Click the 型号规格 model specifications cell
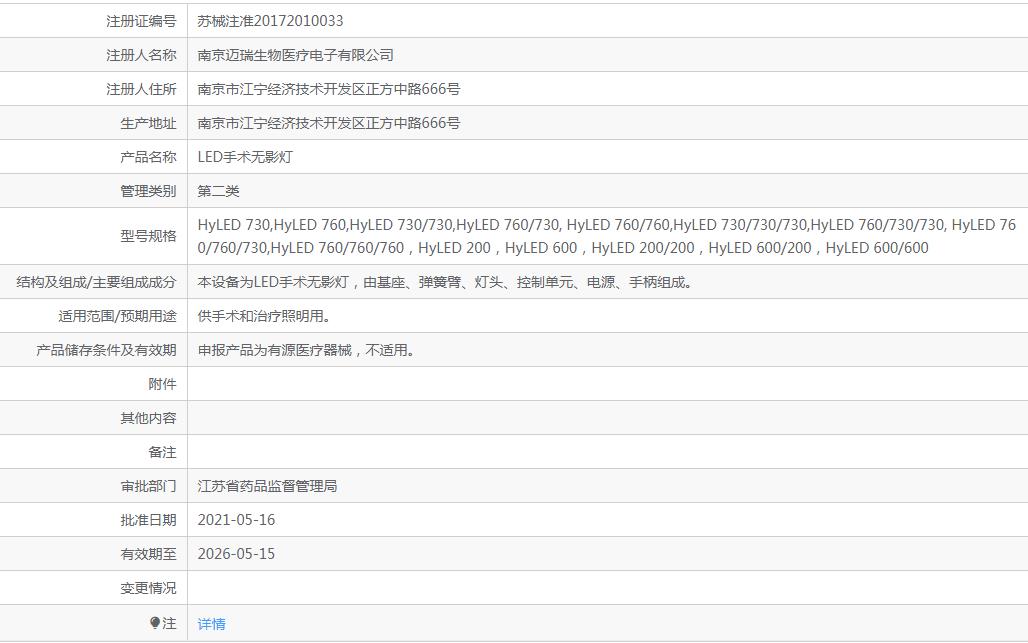Viewport: 1028px width, 643px height. [500, 237]
